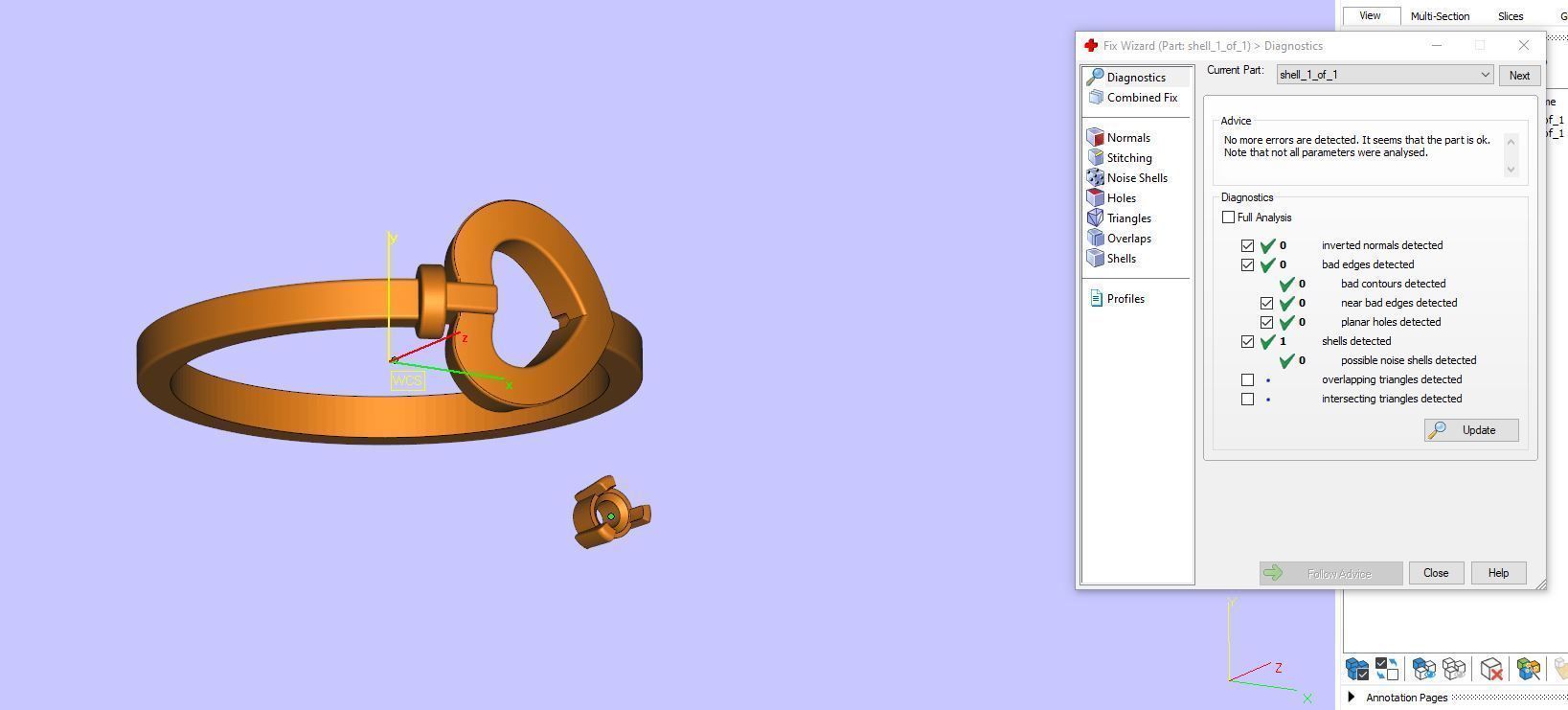
Task: Click 'possible noise shells detected' text
Action: tap(1408, 360)
